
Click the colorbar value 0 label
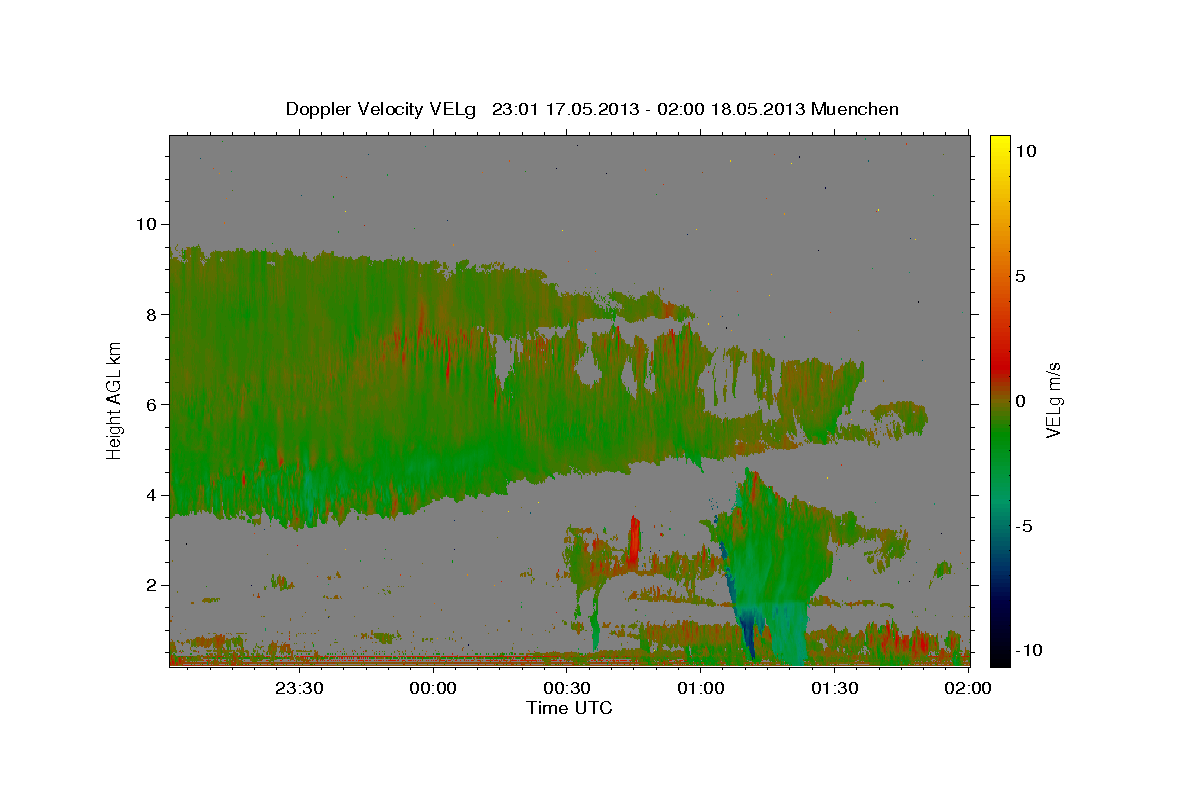1020,401
